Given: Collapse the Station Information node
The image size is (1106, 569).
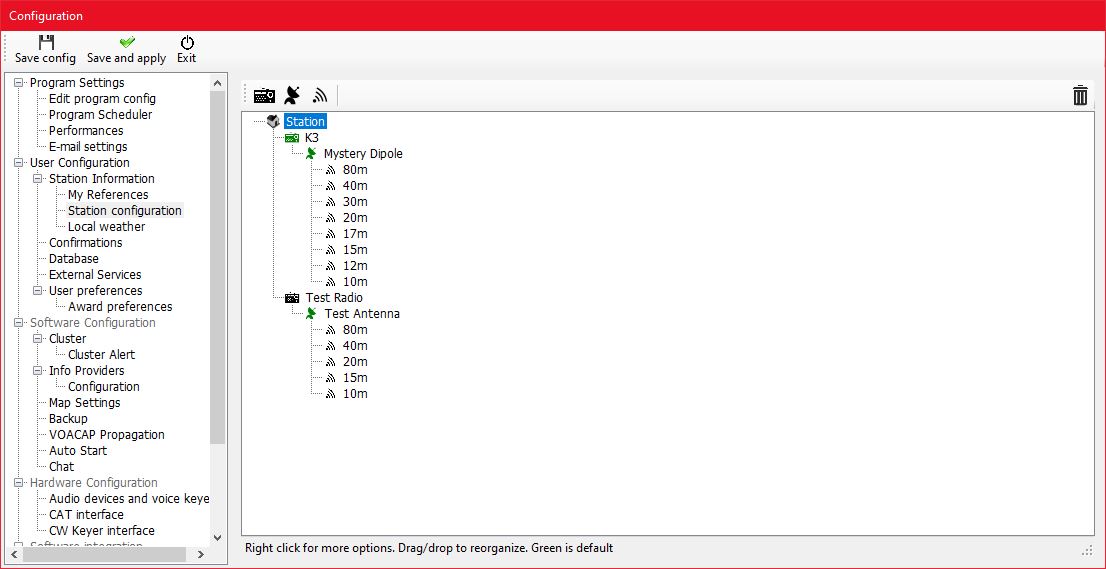Looking at the screenshot, I should point(37,178).
